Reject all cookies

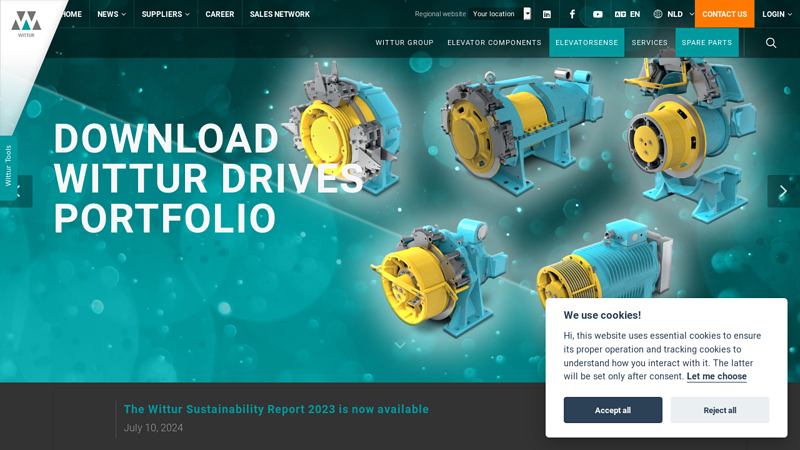(x=719, y=410)
